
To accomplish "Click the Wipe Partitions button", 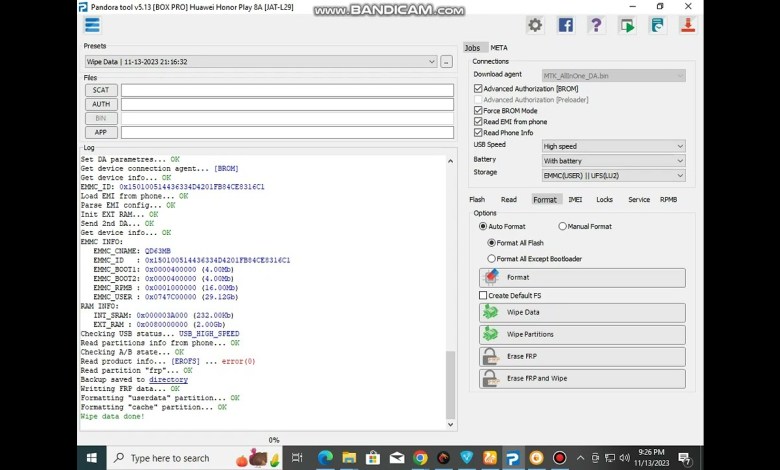I will [582, 334].
